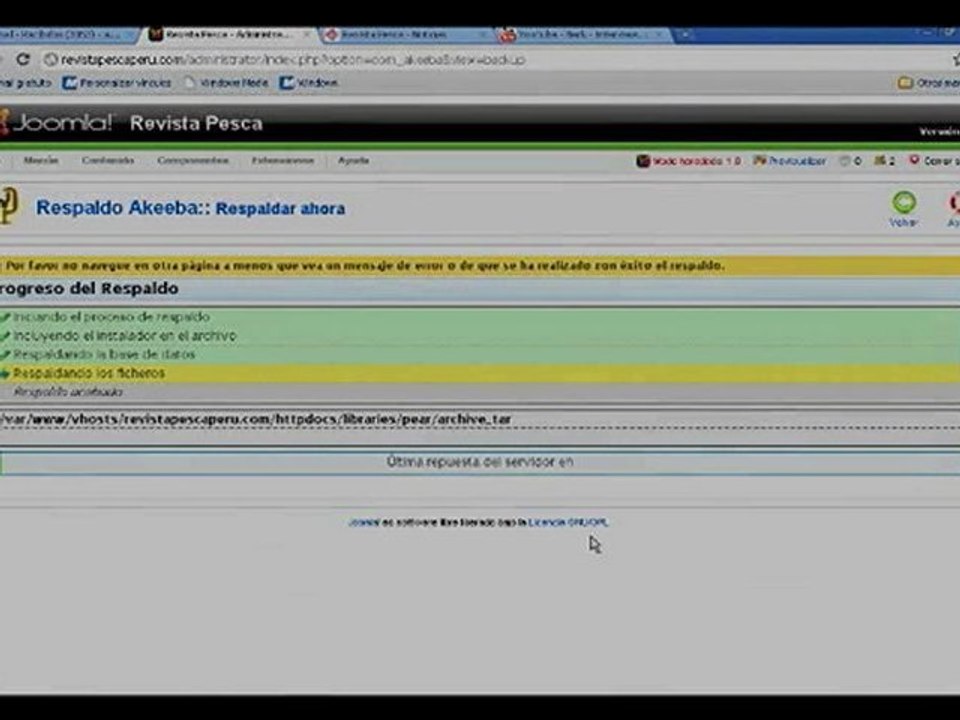Click the Progreso del Respaldo heading
The width and height of the screenshot is (960, 720).
(x=89, y=288)
